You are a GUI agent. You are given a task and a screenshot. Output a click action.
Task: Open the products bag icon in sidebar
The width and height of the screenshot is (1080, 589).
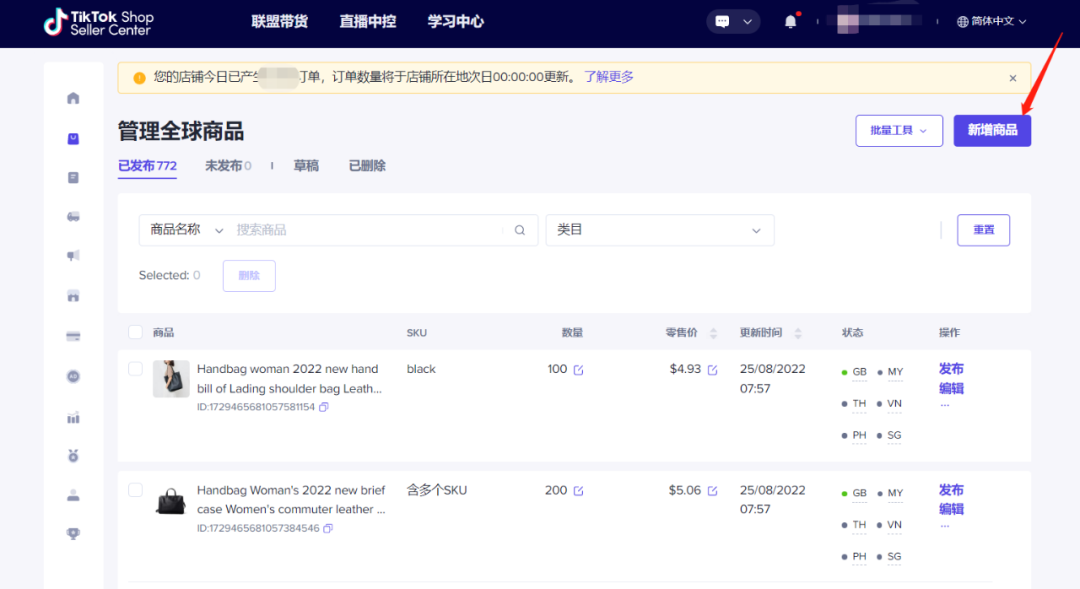[x=73, y=139]
